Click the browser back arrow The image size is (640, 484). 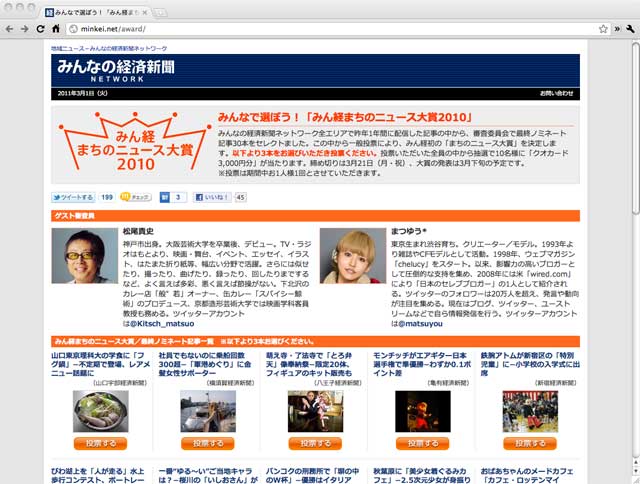click(9, 29)
